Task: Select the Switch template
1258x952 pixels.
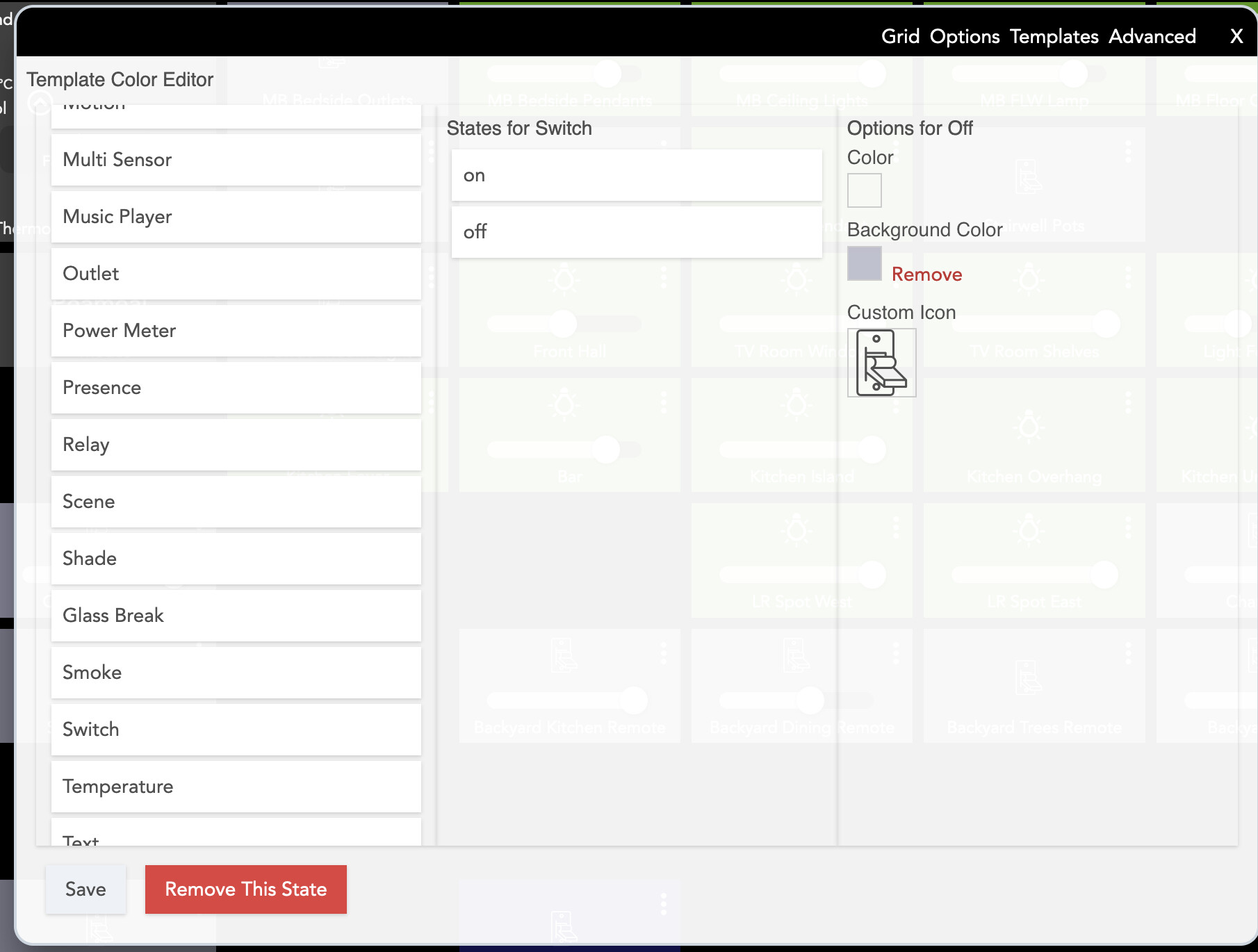Action: tap(236, 730)
